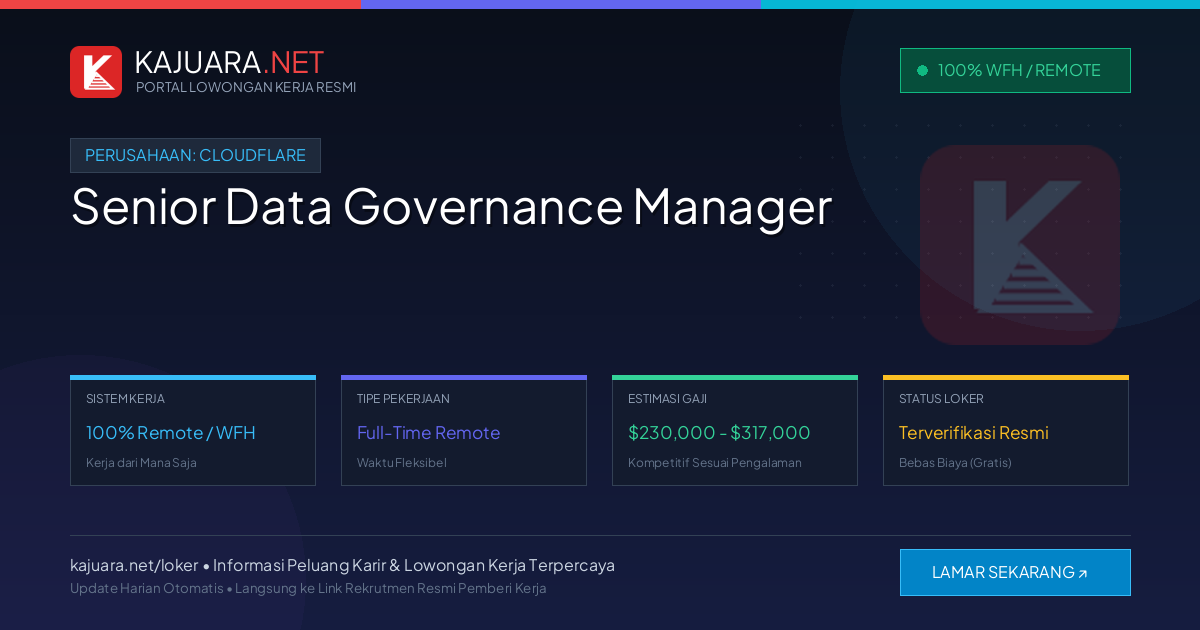Select the Terverifikasi Resmi status
The image size is (1200, 630).
[974, 433]
